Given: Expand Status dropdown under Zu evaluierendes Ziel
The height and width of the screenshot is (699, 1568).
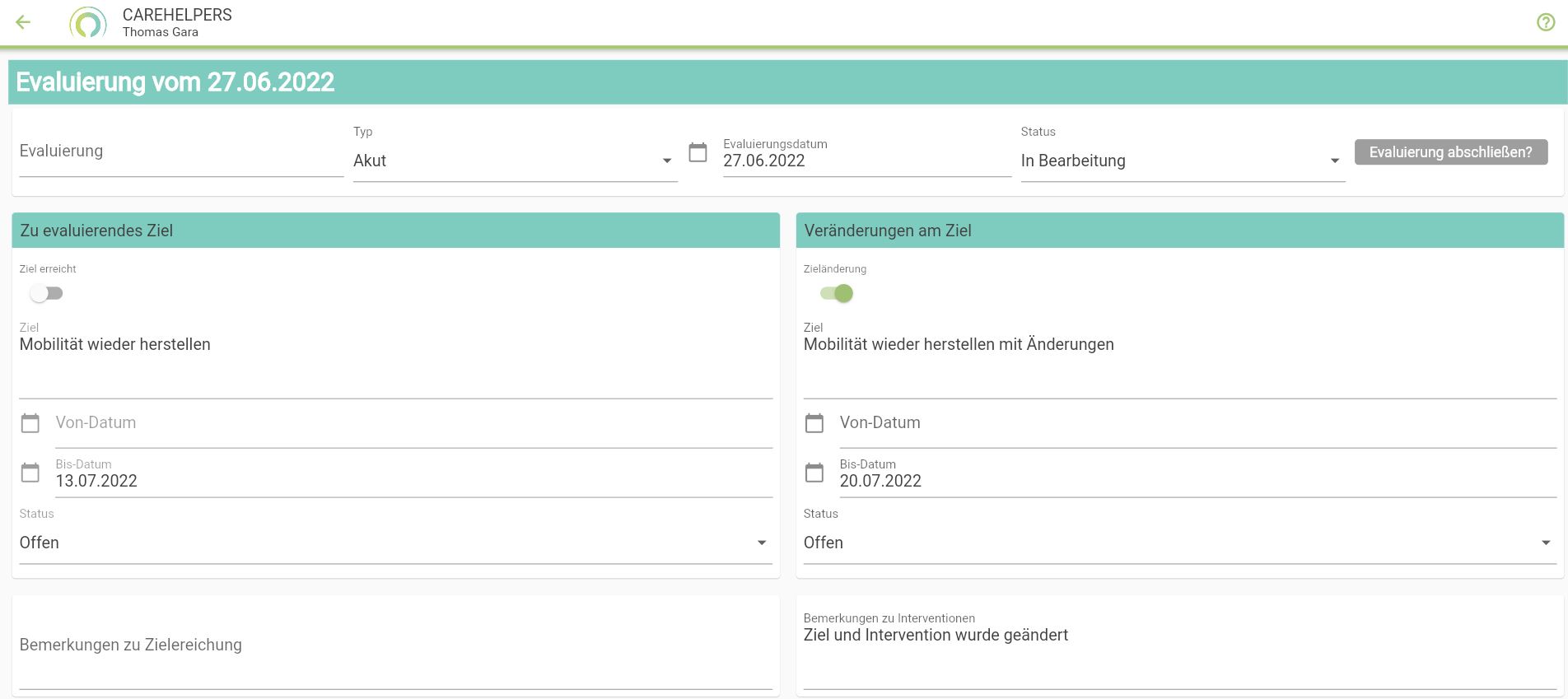Looking at the screenshot, I should click(x=394, y=543).
